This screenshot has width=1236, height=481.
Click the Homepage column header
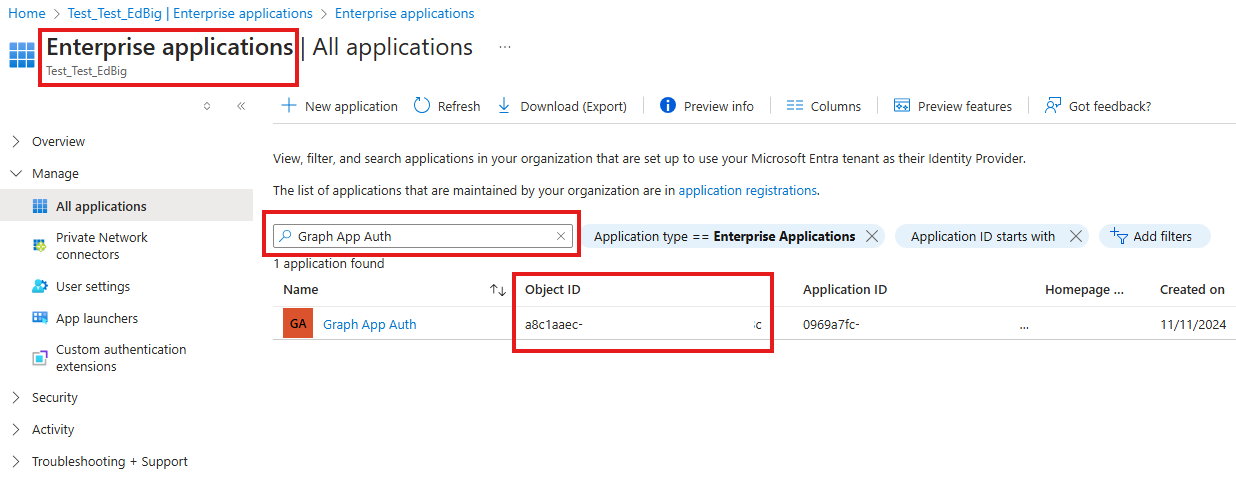tap(1085, 289)
